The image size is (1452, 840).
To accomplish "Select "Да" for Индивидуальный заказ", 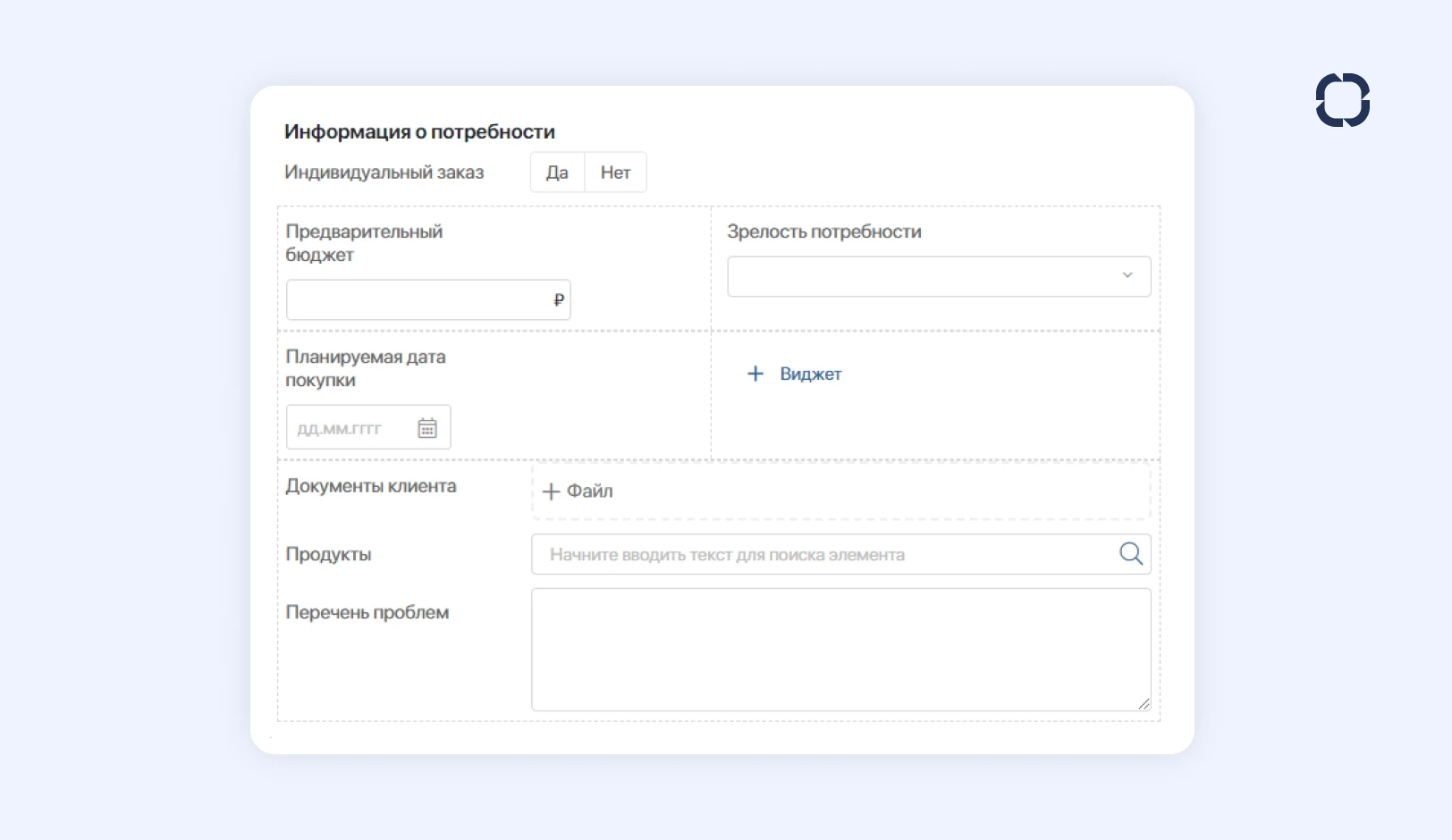I will coord(557,172).
